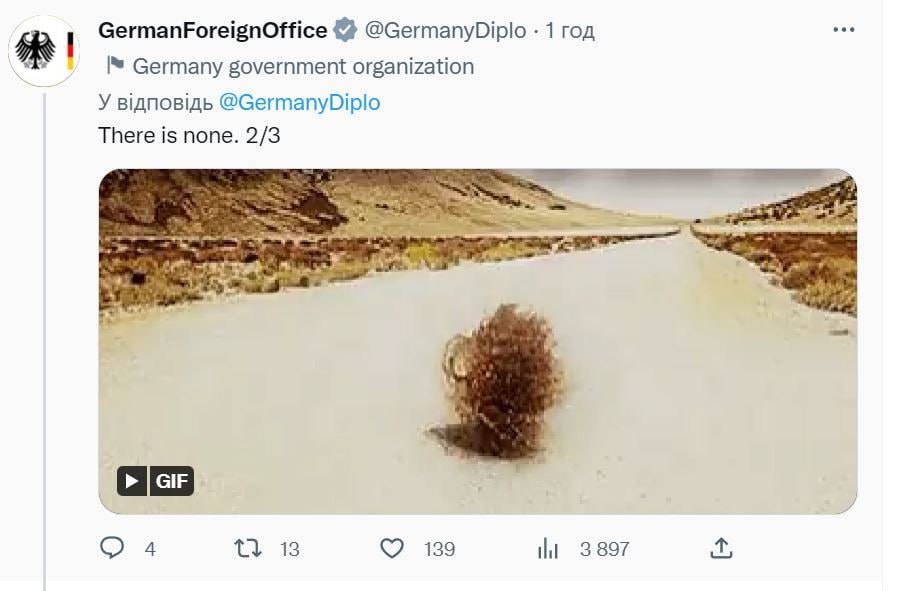This screenshot has width=906, height=591.
Task: Click the view count 3 897
Action: [x=604, y=549]
